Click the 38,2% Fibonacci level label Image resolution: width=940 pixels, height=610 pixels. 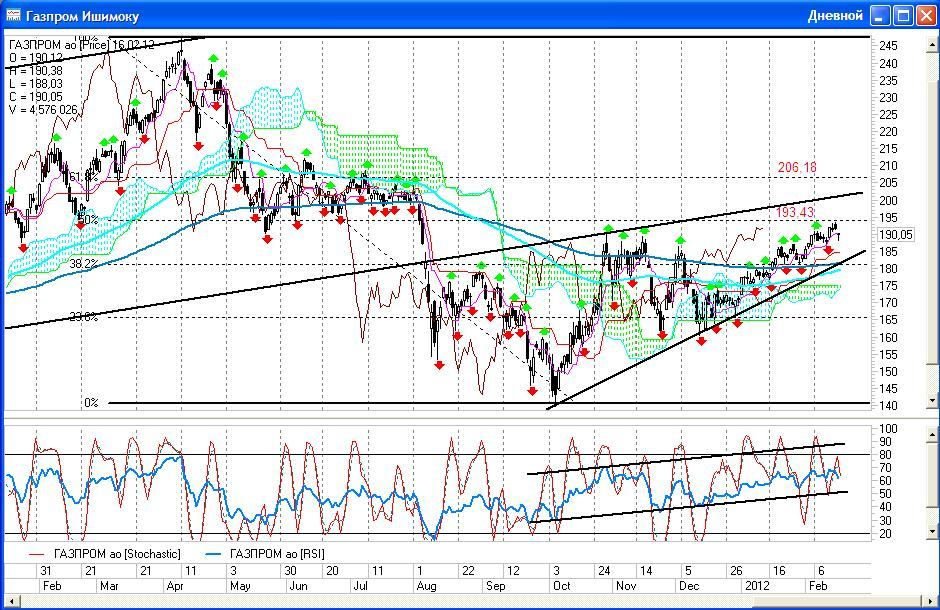pyautogui.click(x=83, y=264)
